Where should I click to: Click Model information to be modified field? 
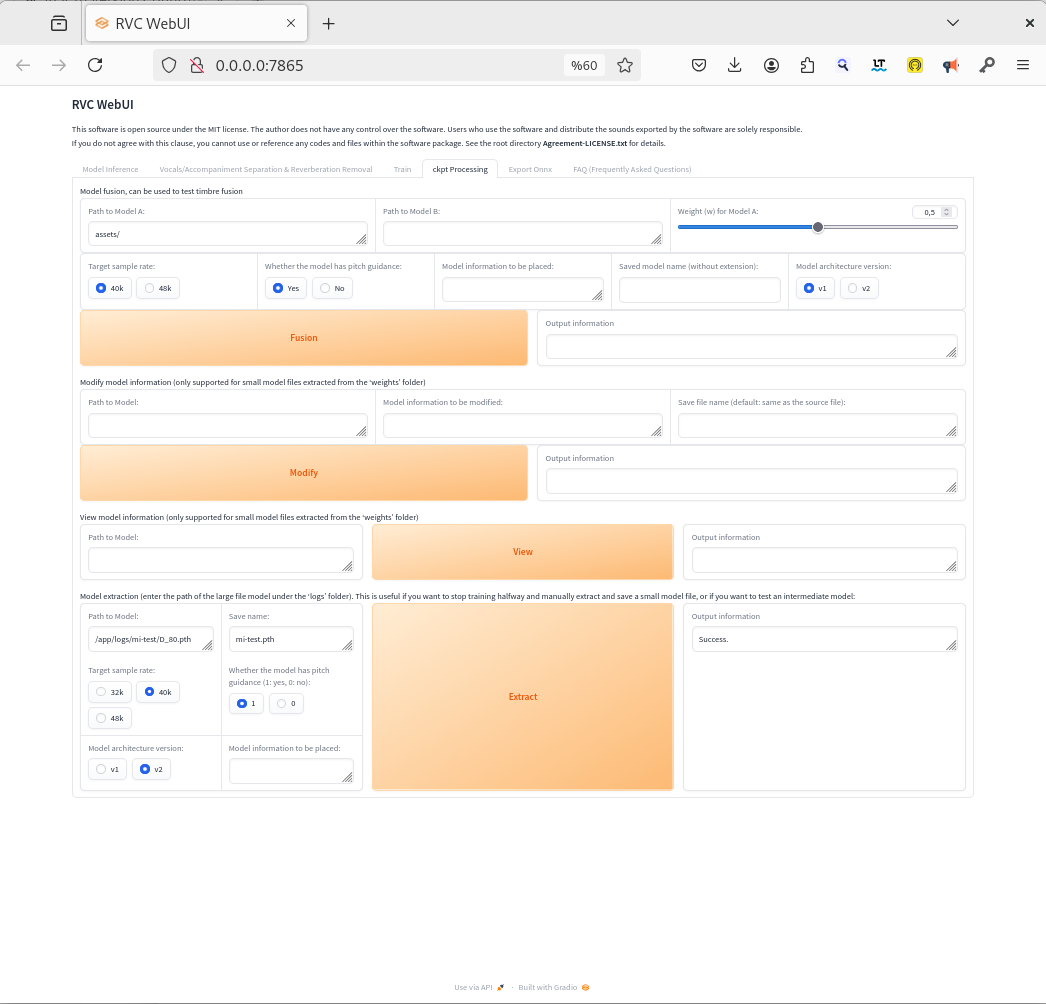(x=522, y=426)
